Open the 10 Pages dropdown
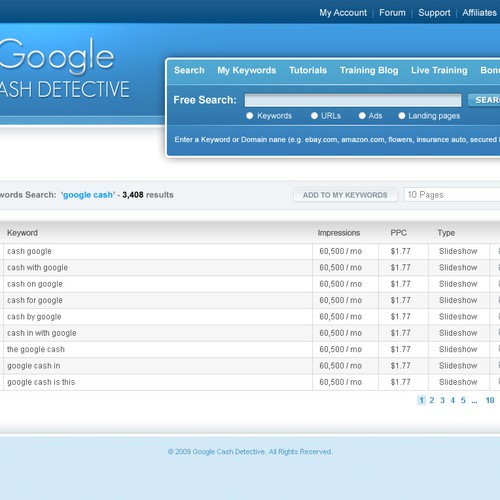The image size is (500, 500). [452, 195]
